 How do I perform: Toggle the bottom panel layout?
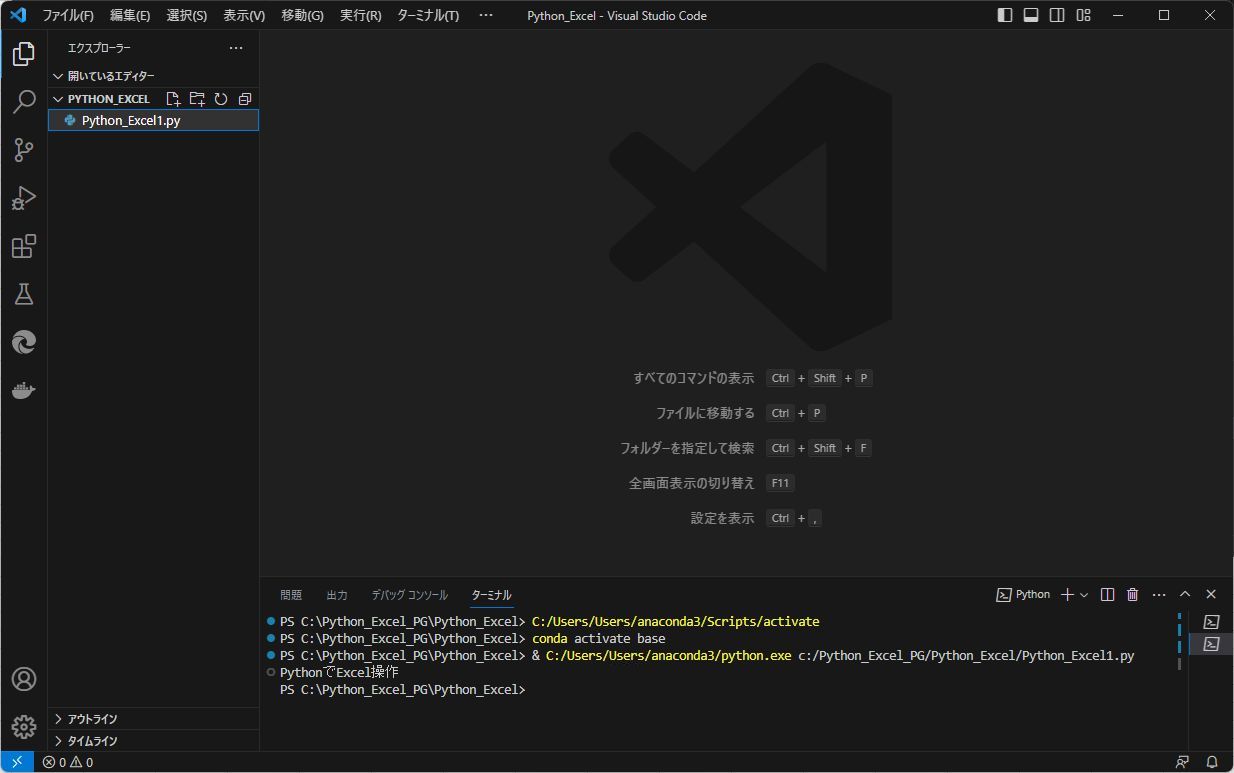pyautogui.click(x=1031, y=15)
